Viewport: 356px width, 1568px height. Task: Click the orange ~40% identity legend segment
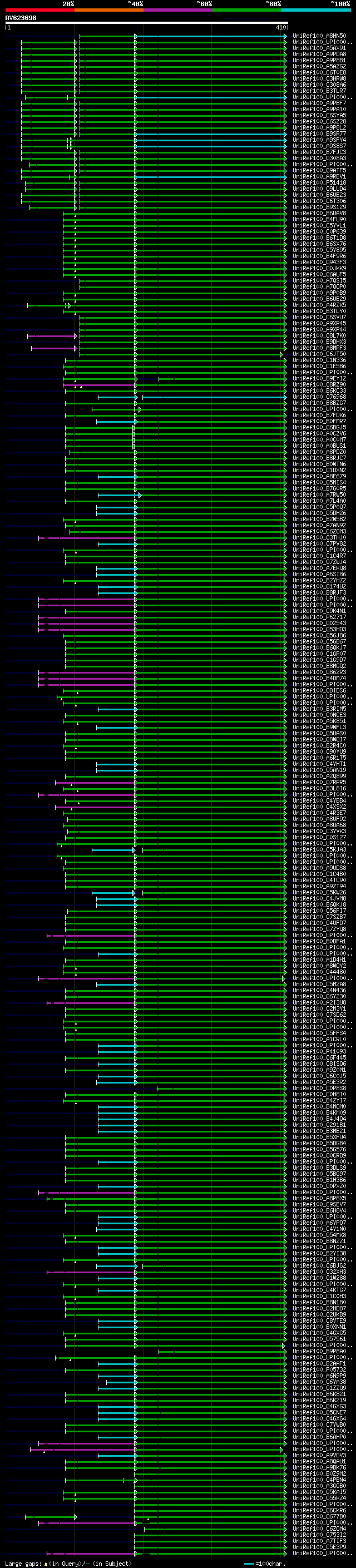[109, 10]
